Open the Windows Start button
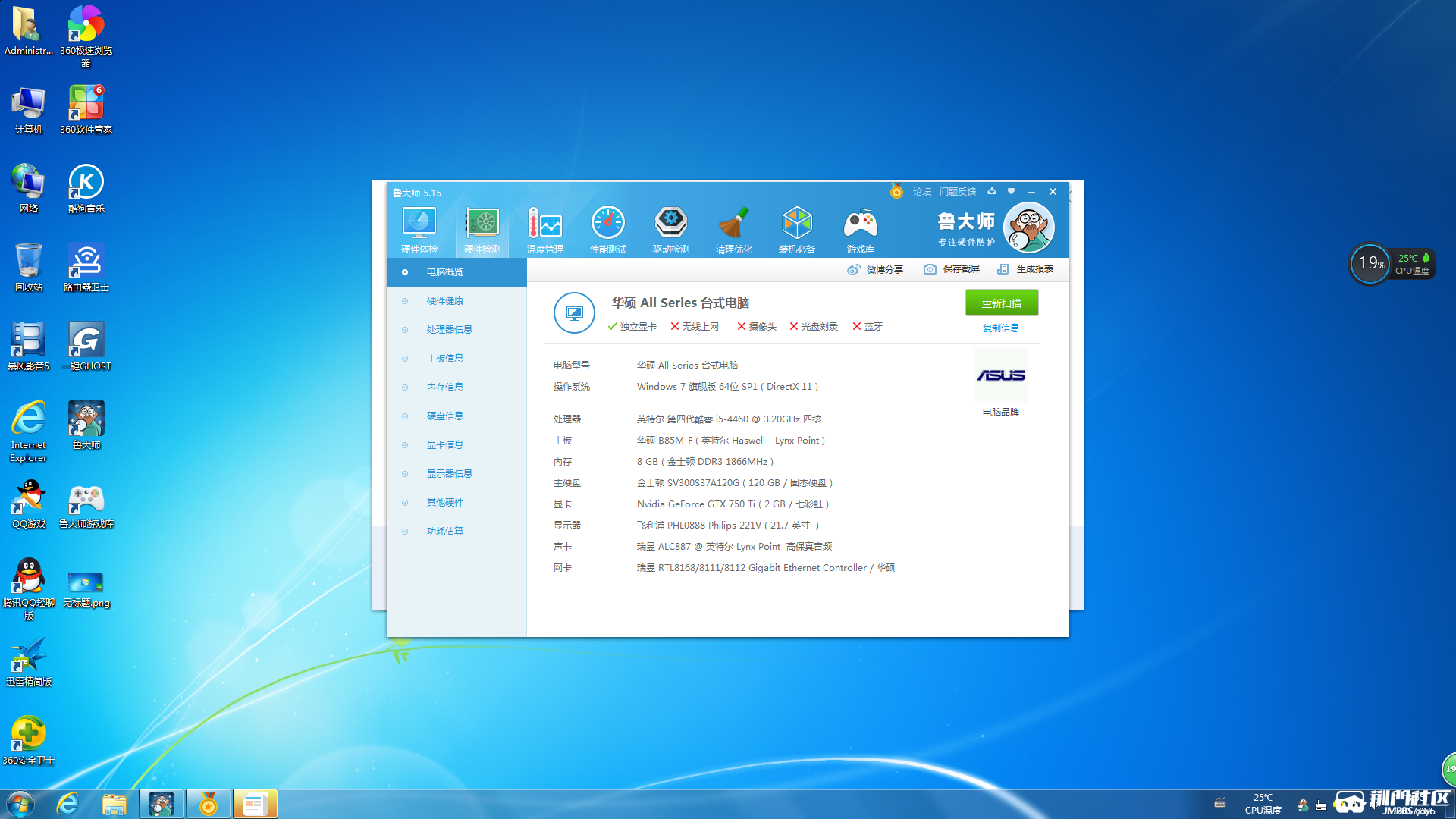The height and width of the screenshot is (819, 1456). [x=20, y=804]
